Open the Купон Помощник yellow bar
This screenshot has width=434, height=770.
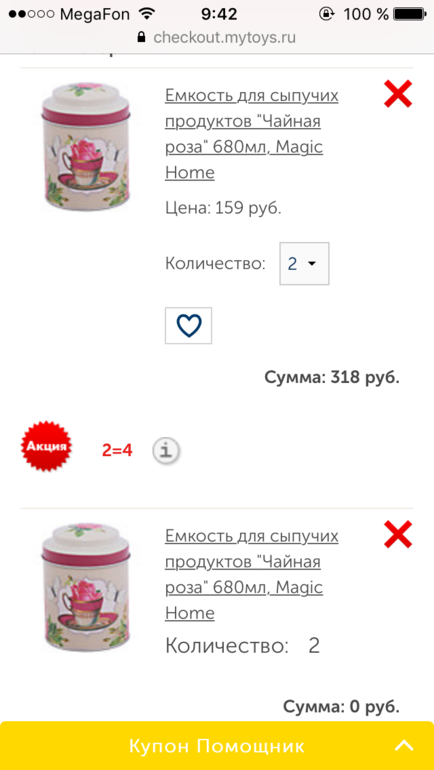click(217, 745)
